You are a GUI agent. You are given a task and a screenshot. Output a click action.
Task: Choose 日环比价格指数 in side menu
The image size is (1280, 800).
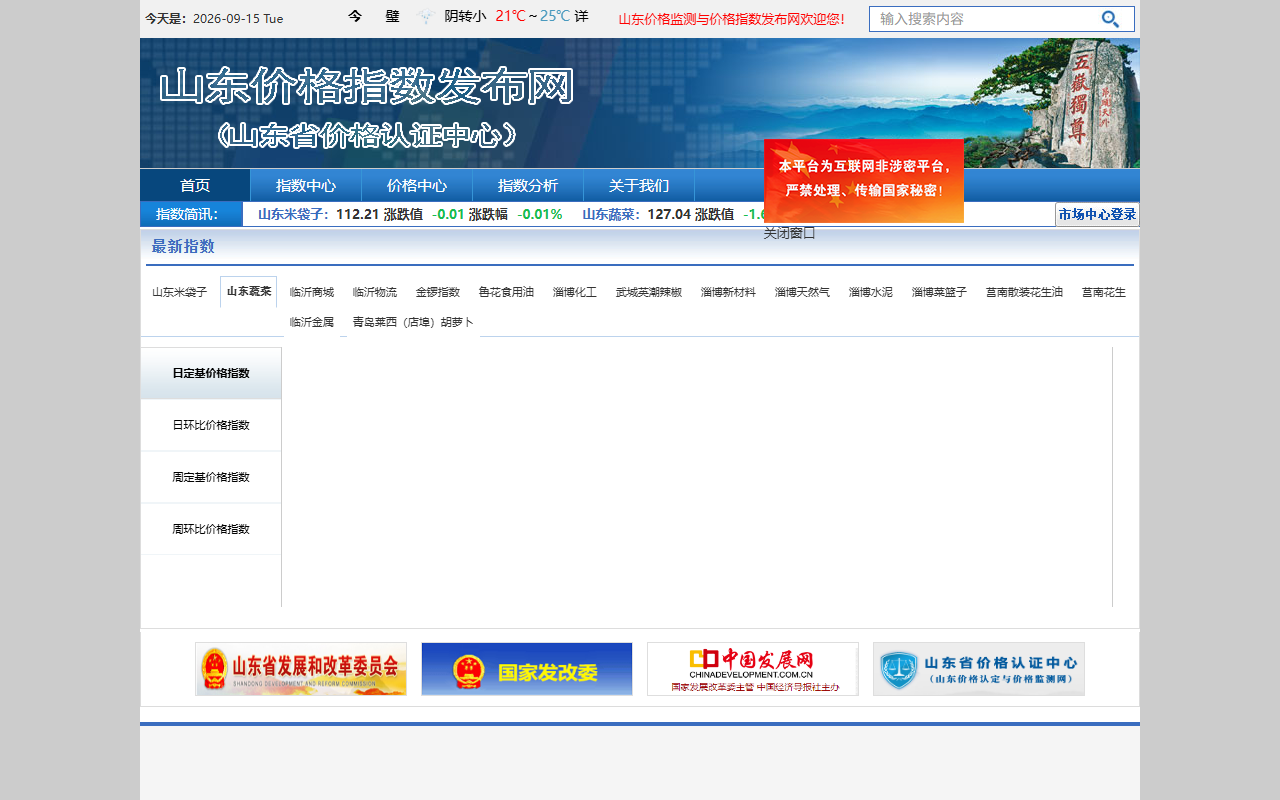211,425
